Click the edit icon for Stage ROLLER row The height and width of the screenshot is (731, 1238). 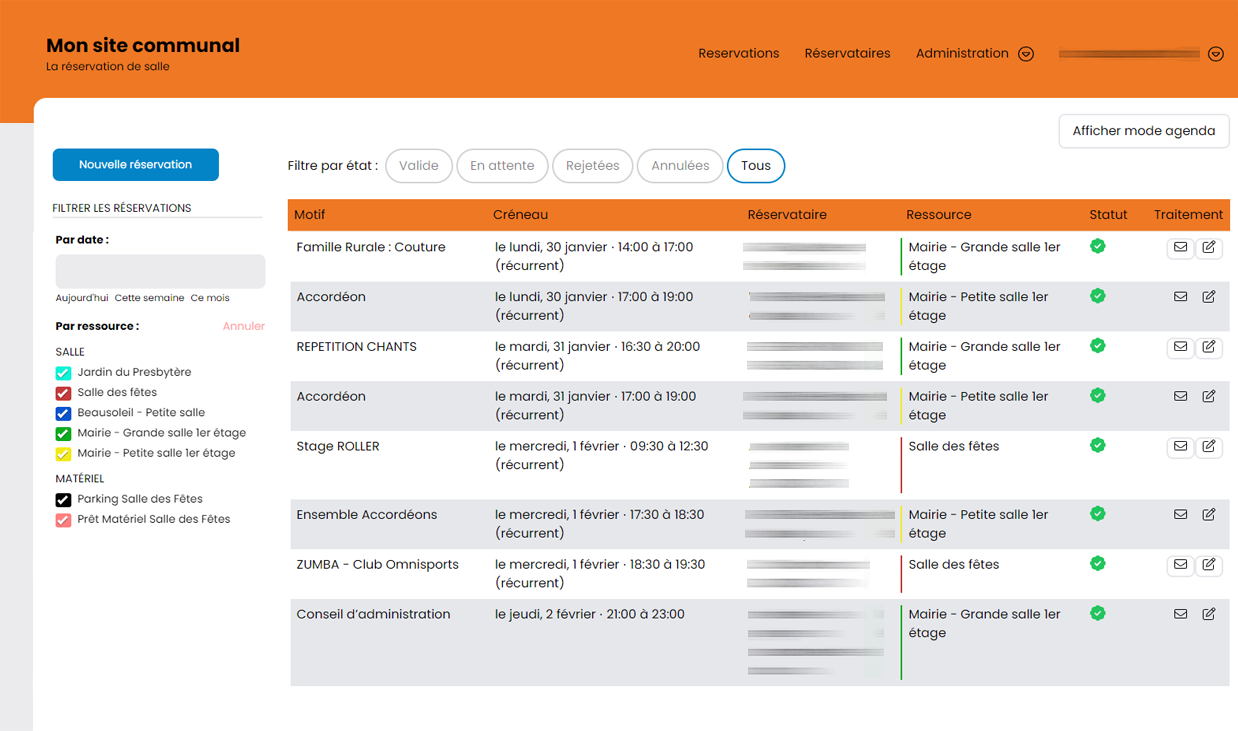1209,446
